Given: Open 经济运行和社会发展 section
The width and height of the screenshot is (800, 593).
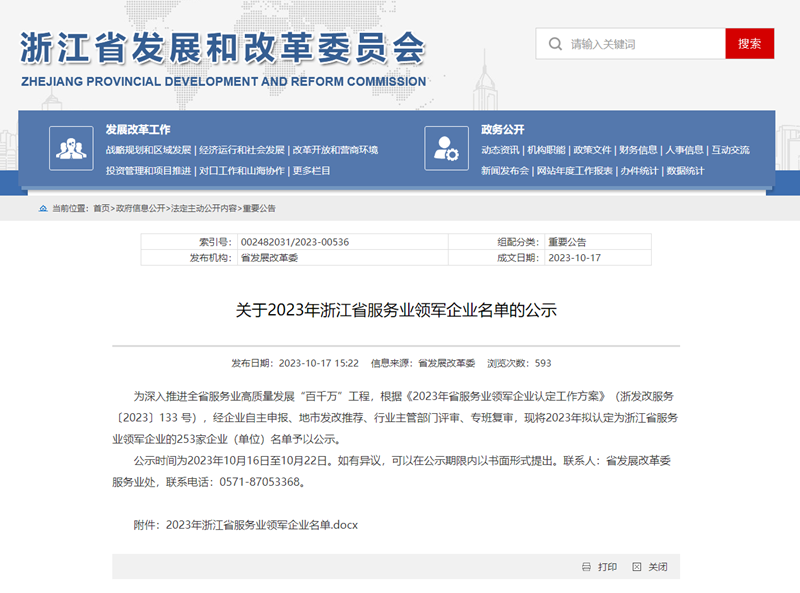Looking at the screenshot, I should (x=241, y=150).
